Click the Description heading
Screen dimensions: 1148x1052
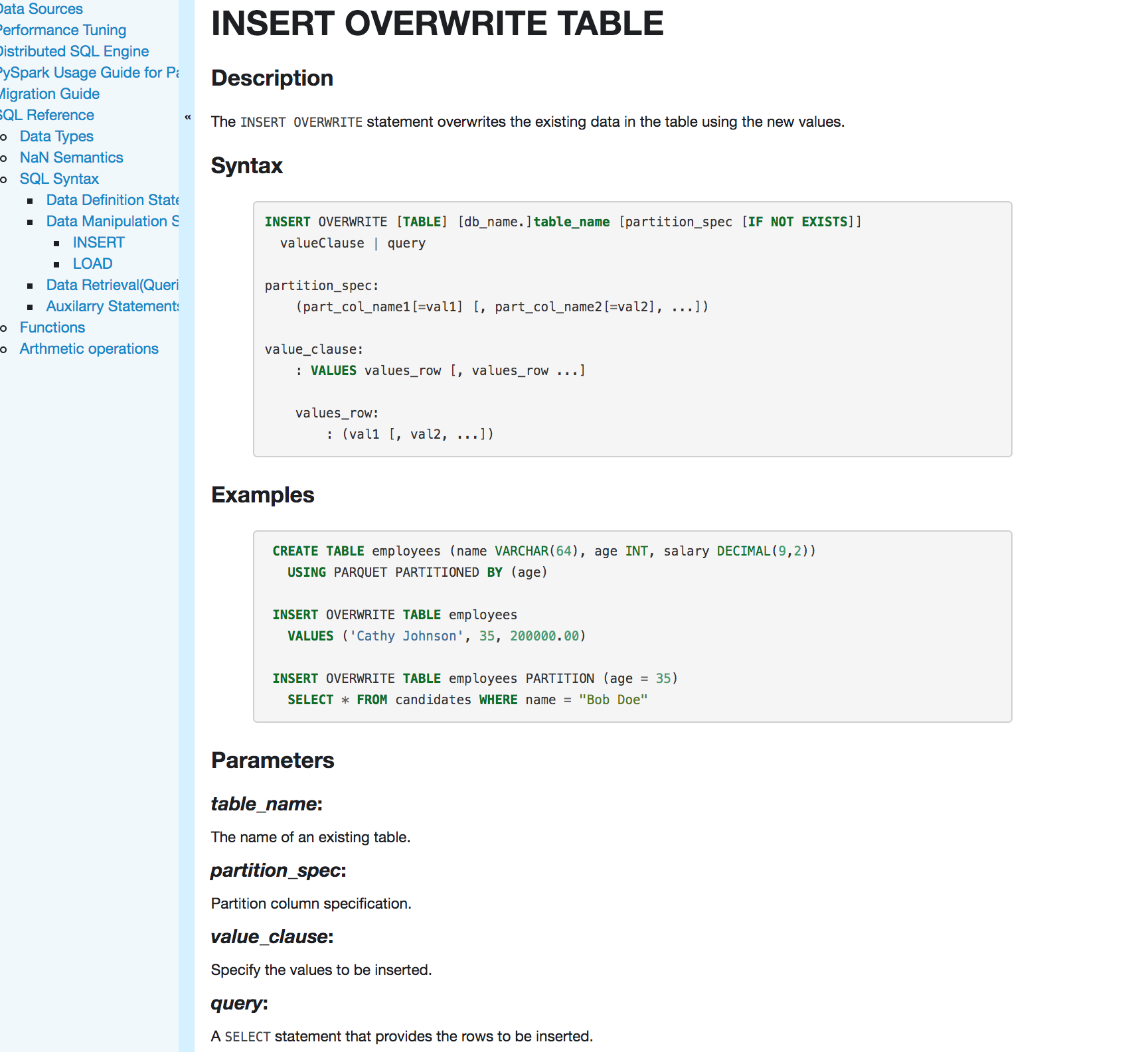(272, 78)
